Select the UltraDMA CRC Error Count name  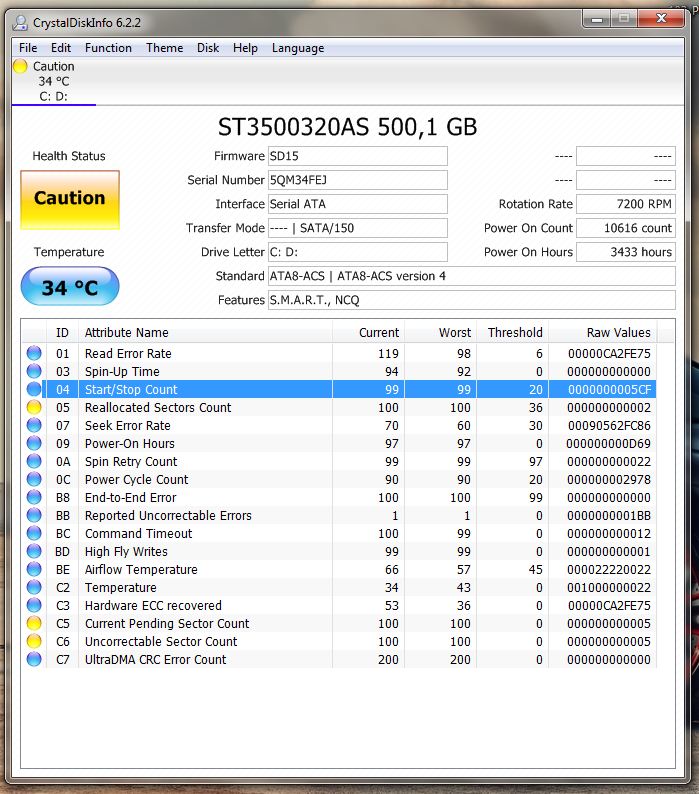156,659
